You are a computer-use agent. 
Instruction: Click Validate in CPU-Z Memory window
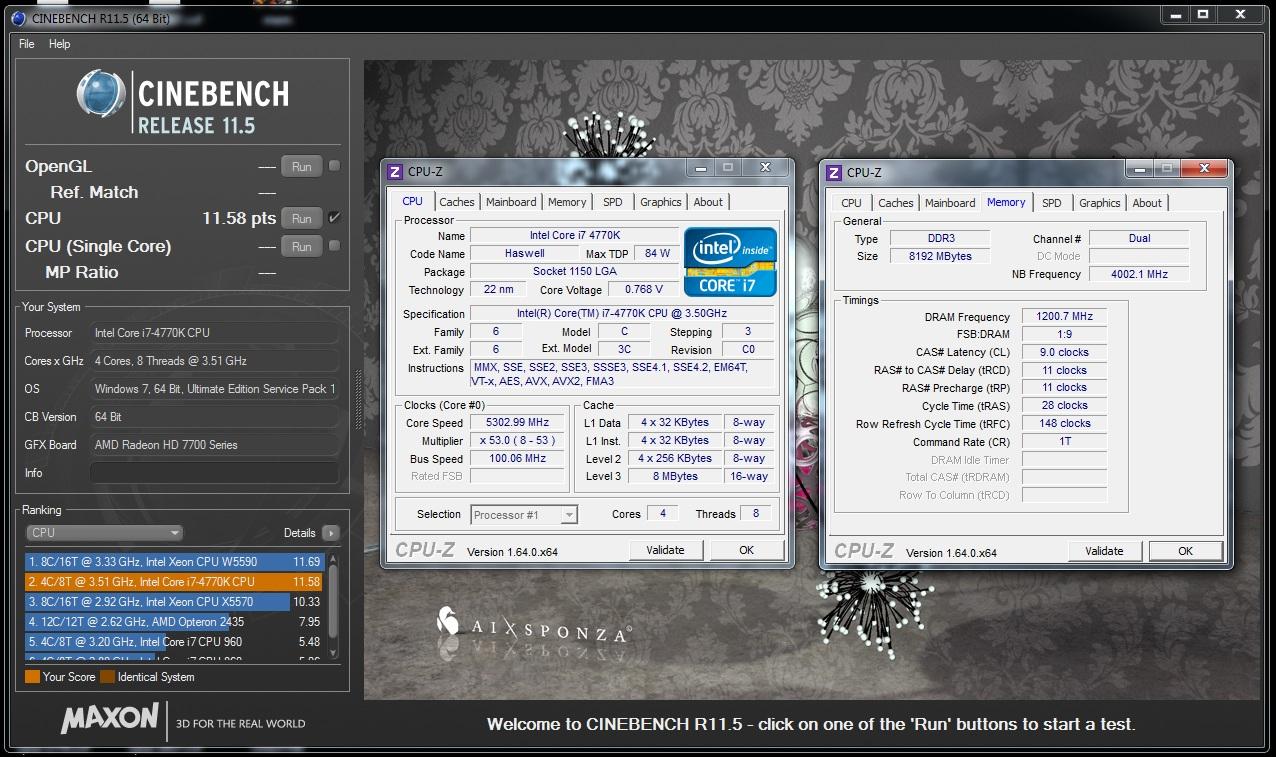[x=1105, y=551]
